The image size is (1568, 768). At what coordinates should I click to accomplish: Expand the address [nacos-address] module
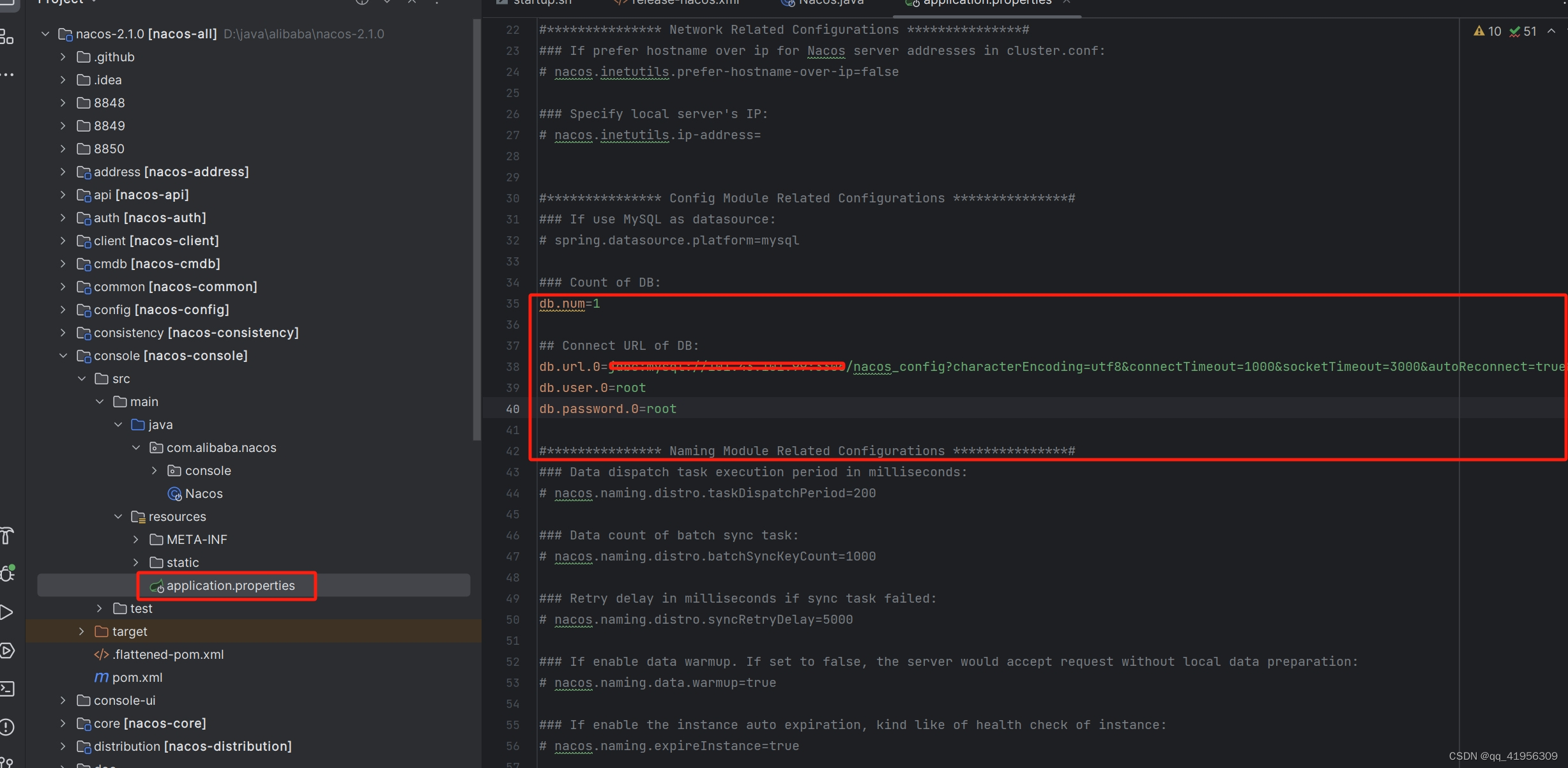pos(63,172)
